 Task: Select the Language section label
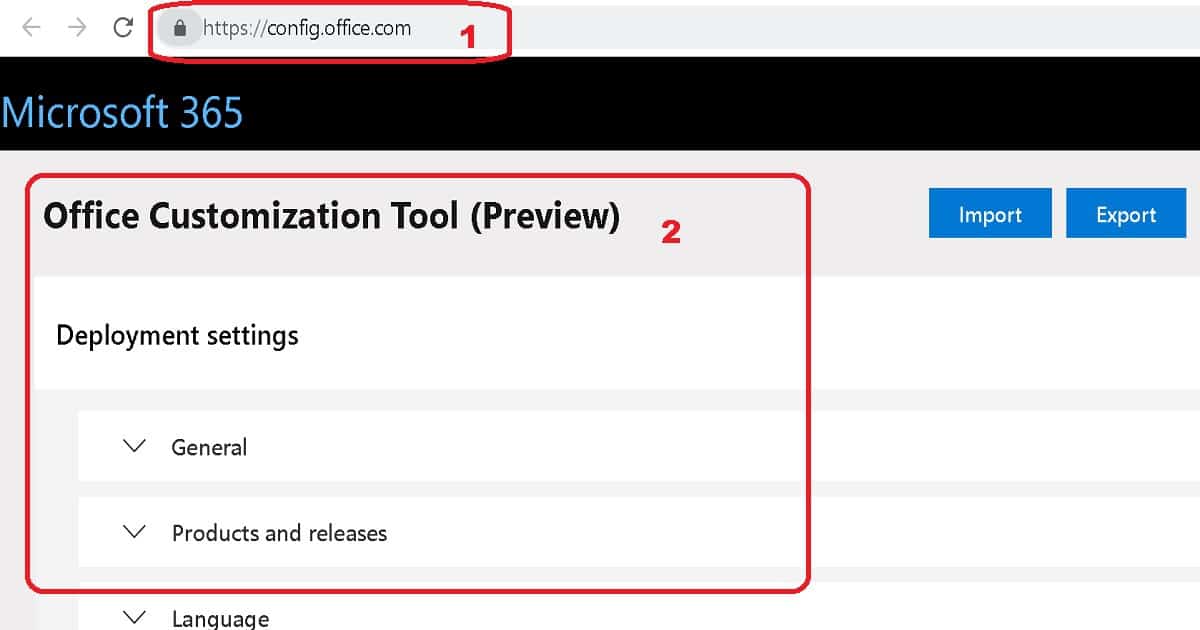[220, 619]
